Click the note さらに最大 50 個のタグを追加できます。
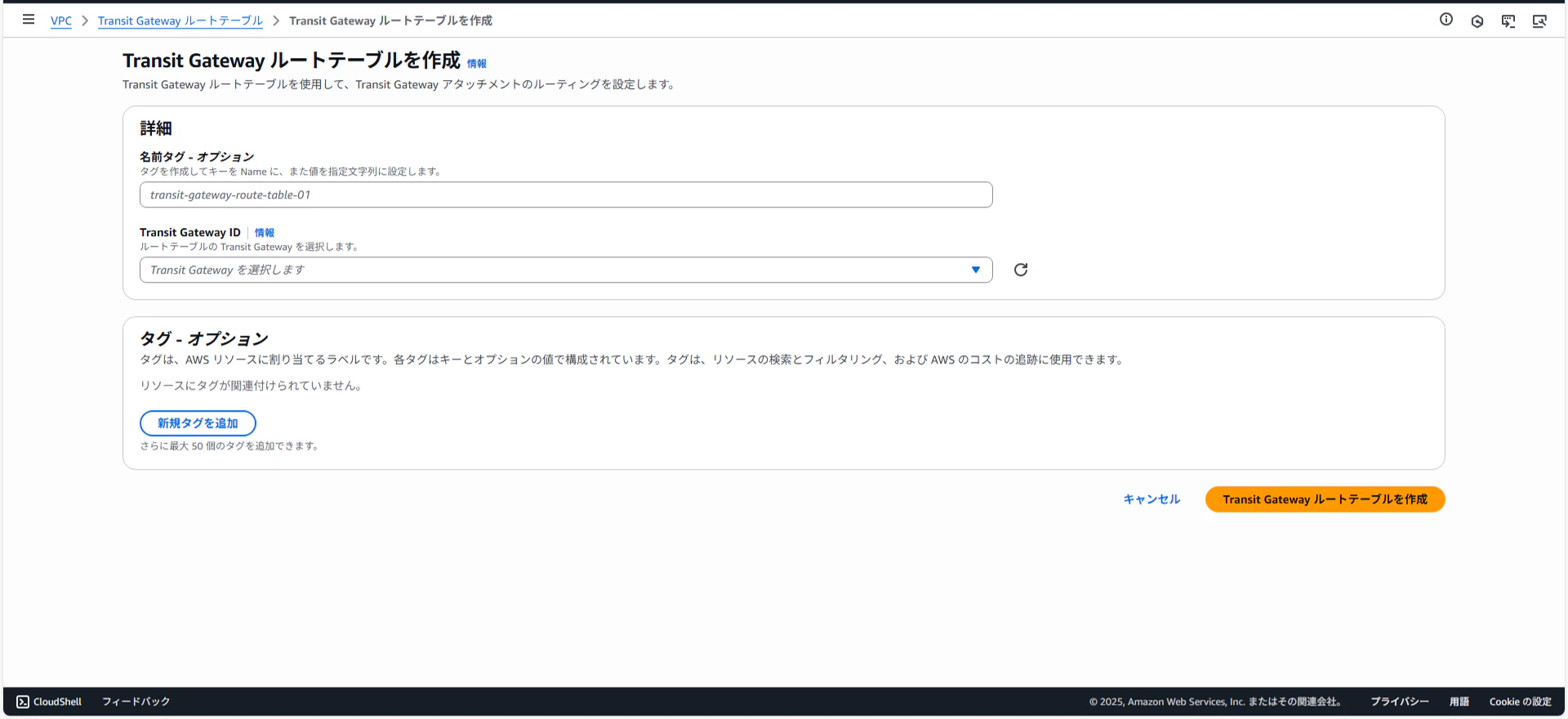This screenshot has height=719, width=1568. click(x=230, y=446)
